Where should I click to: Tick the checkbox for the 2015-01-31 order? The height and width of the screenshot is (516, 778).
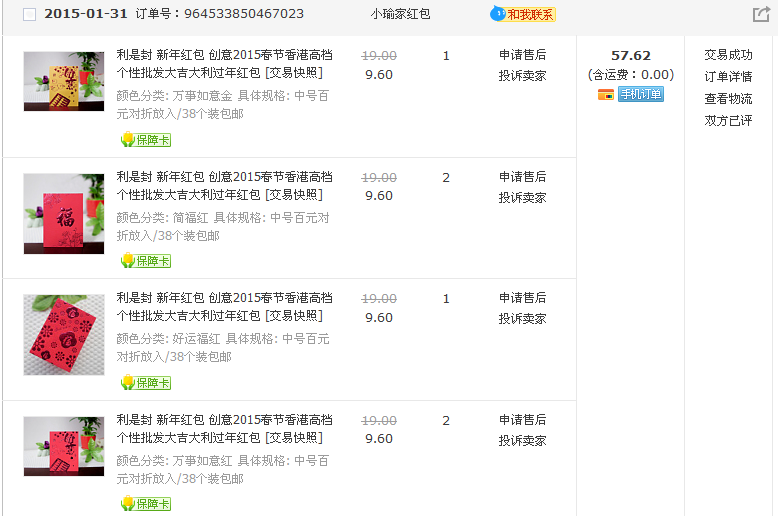pos(29,15)
